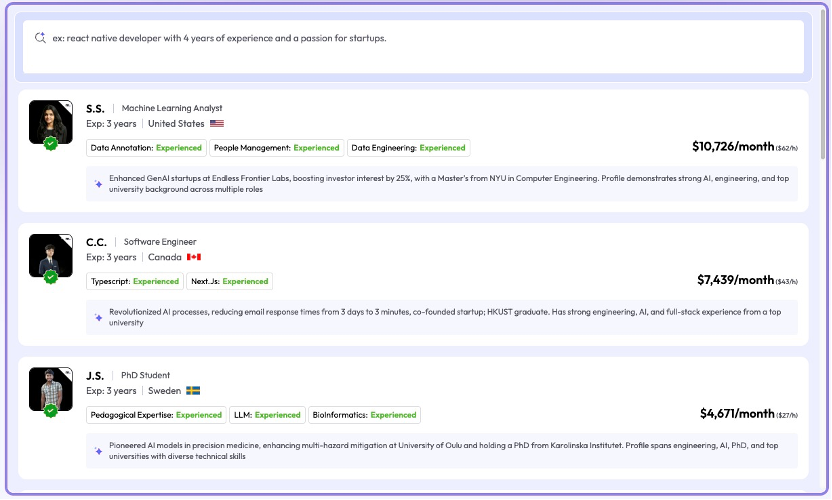This screenshot has width=832, height=500.
Task: Select the Data Annotation skill tag
Action: (x=146, y=148)
